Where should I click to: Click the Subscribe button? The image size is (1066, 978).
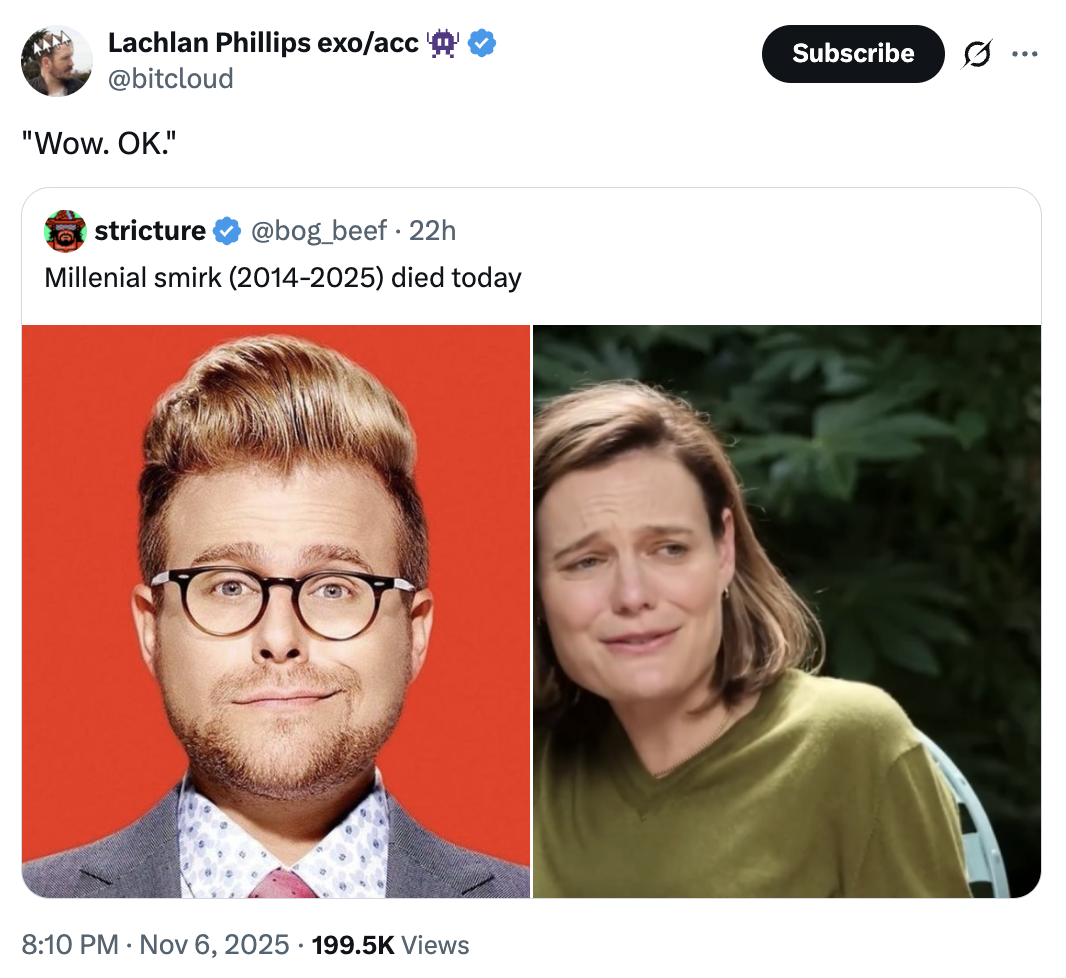(852, 54)
